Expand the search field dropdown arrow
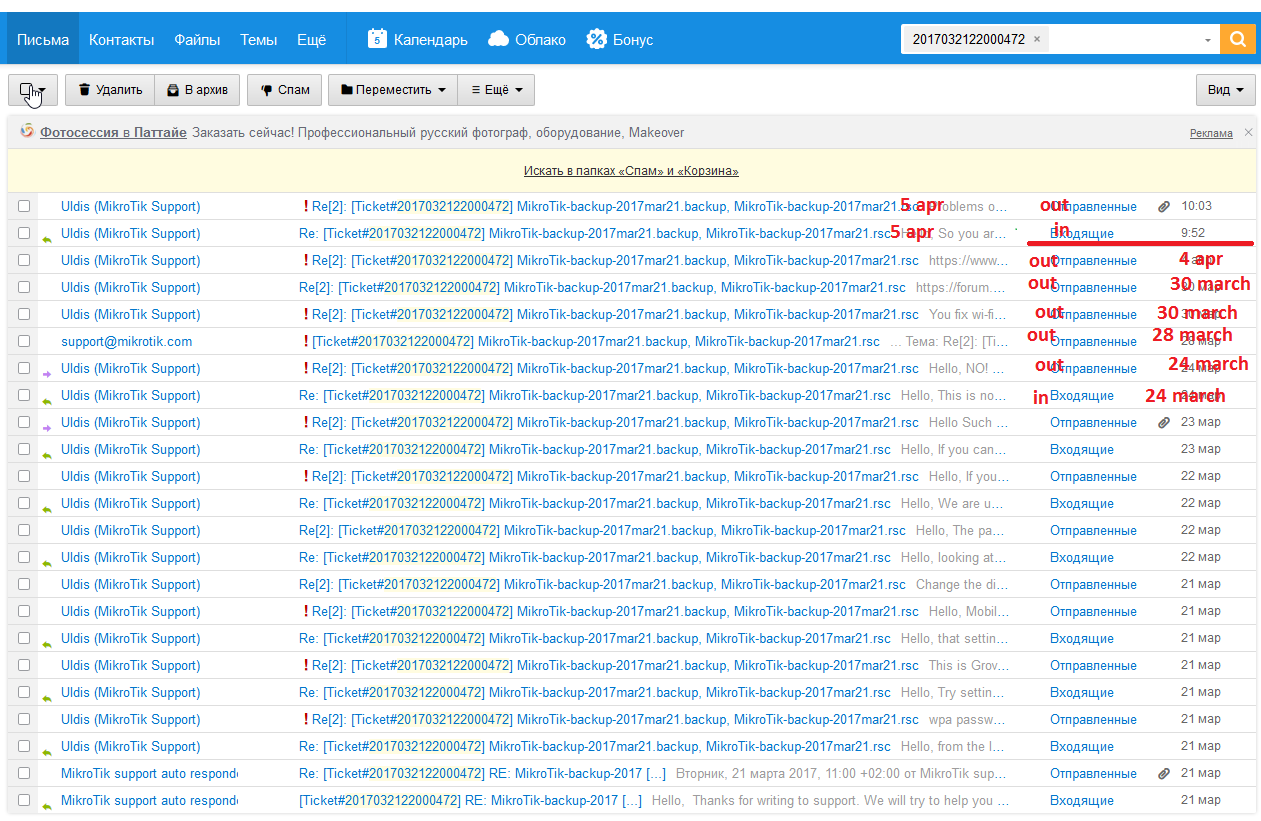1261x821 pixels. (1208, 40)
